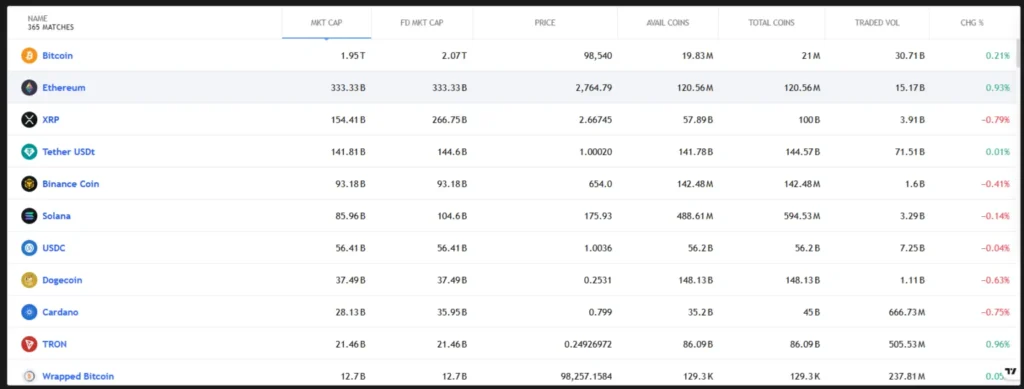Open the Tether USDt link
This screenshot has width=1024, height=389.
click(69, 151)
